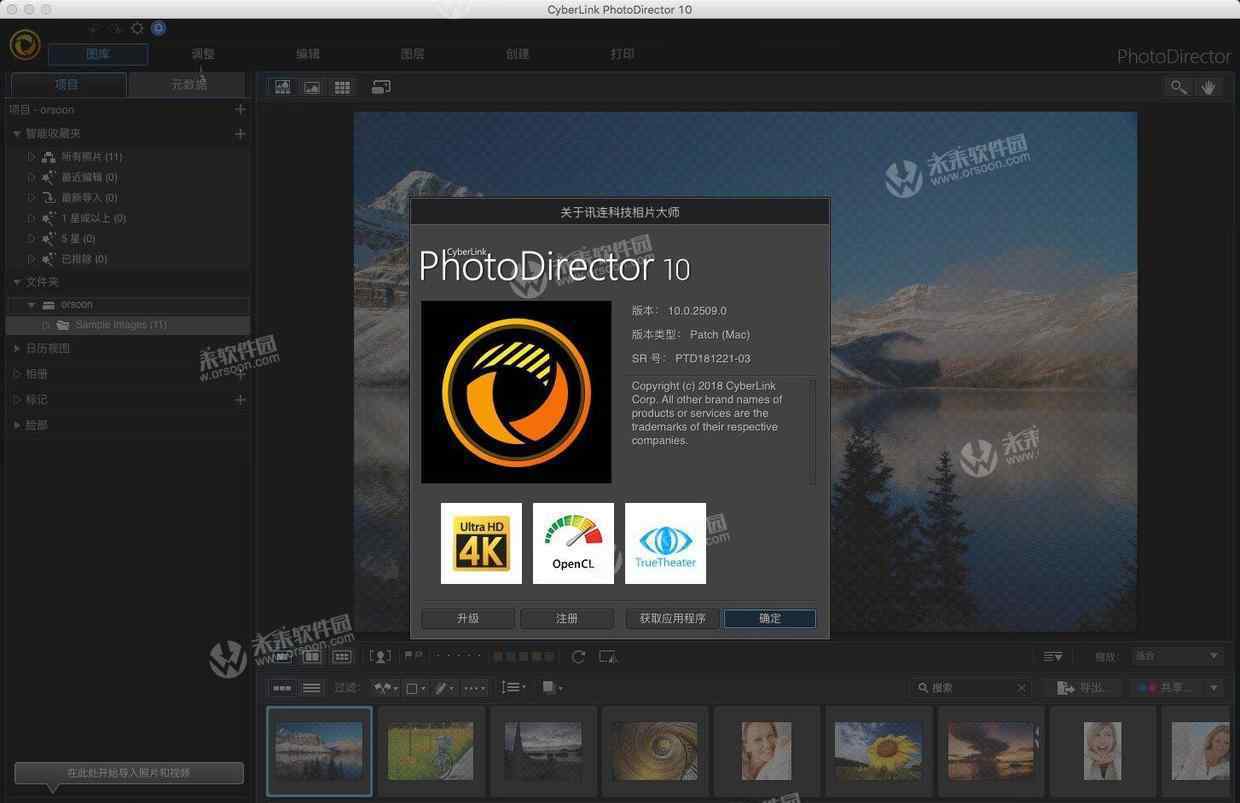
Task: Go to the 创建 create tab
Action: [518, 54]
